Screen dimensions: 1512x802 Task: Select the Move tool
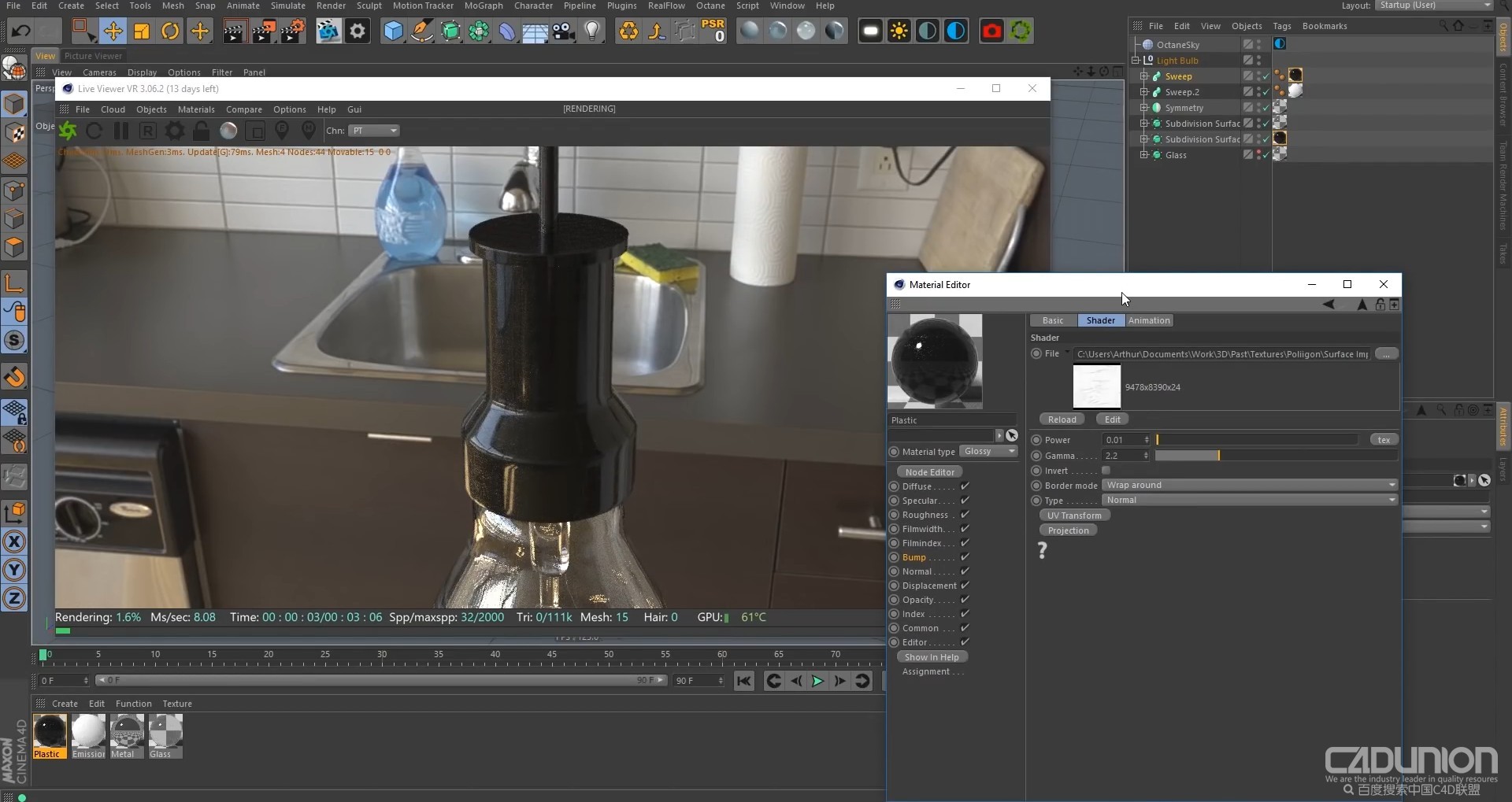pyautogui.click(x=113, y=31)
